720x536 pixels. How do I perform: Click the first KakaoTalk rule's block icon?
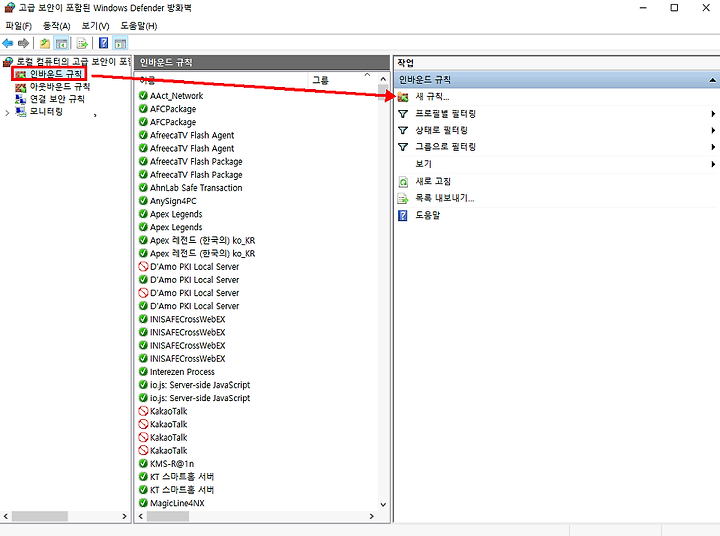pos(143,411)
